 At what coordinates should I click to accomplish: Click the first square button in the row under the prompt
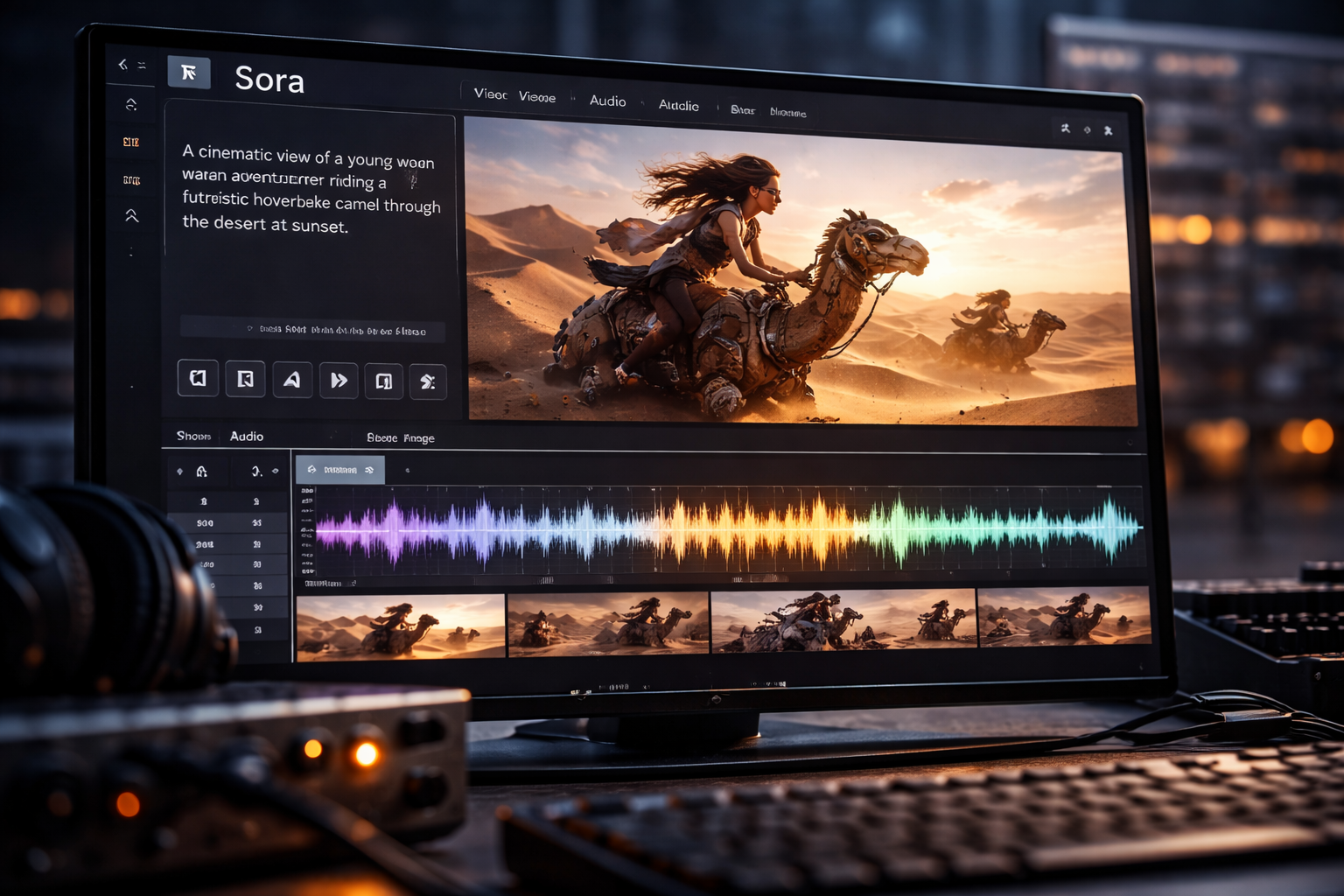pyautogui.click(x=199, y=378)
